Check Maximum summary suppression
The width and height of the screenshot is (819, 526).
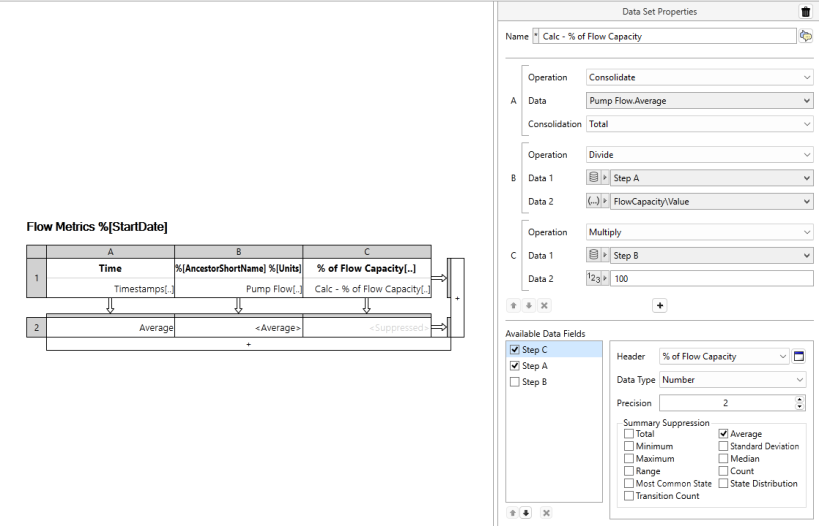coord(629,459)
